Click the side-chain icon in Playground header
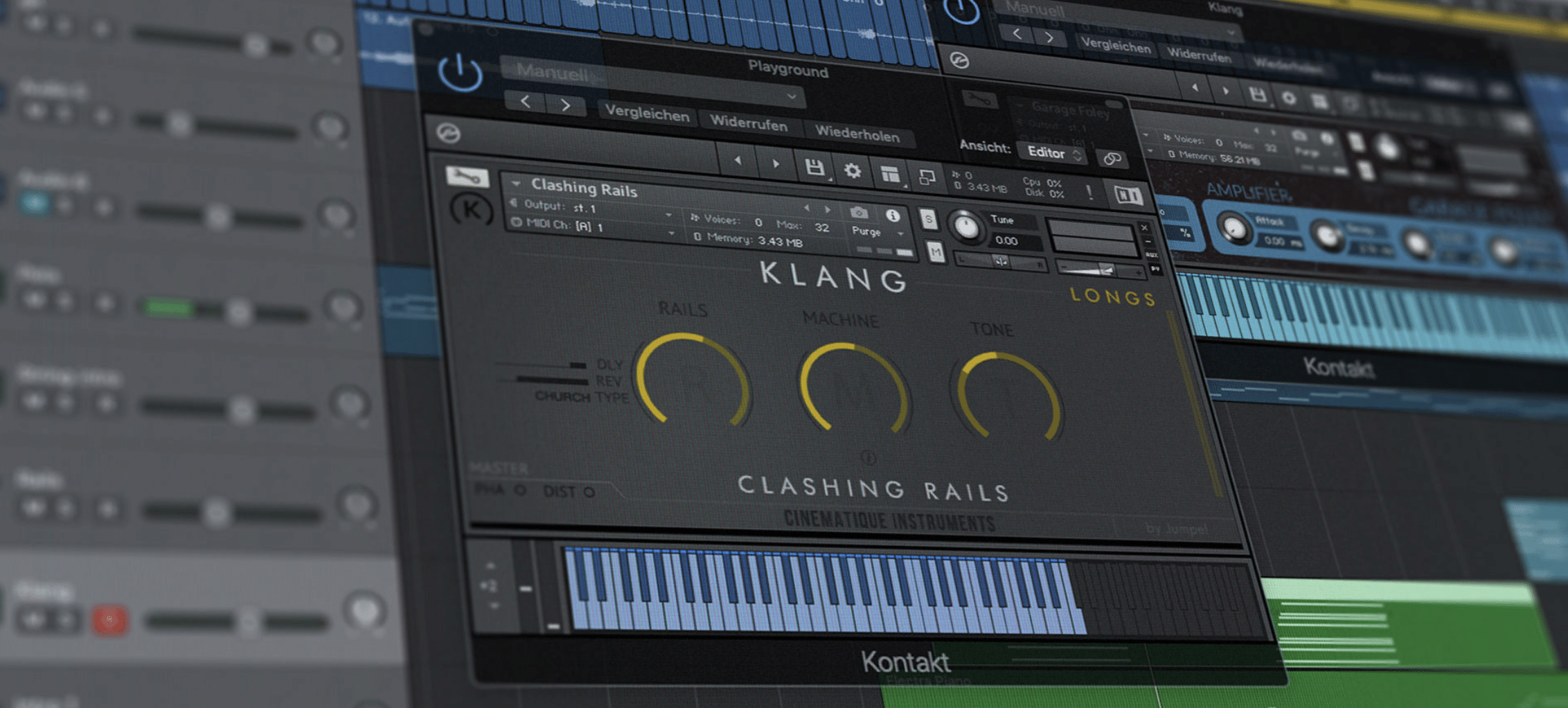1568x708 pixels. point(448,132)
